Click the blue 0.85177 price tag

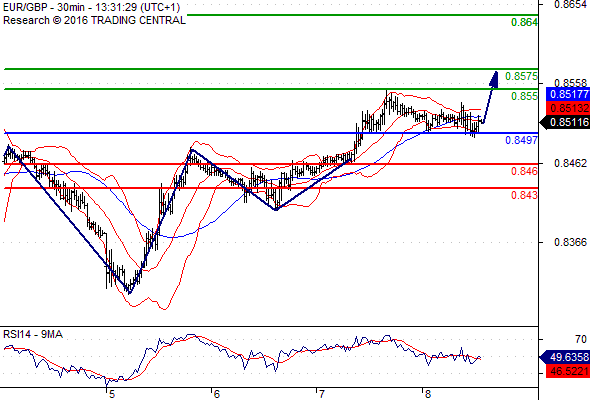(x=567, y=94)
